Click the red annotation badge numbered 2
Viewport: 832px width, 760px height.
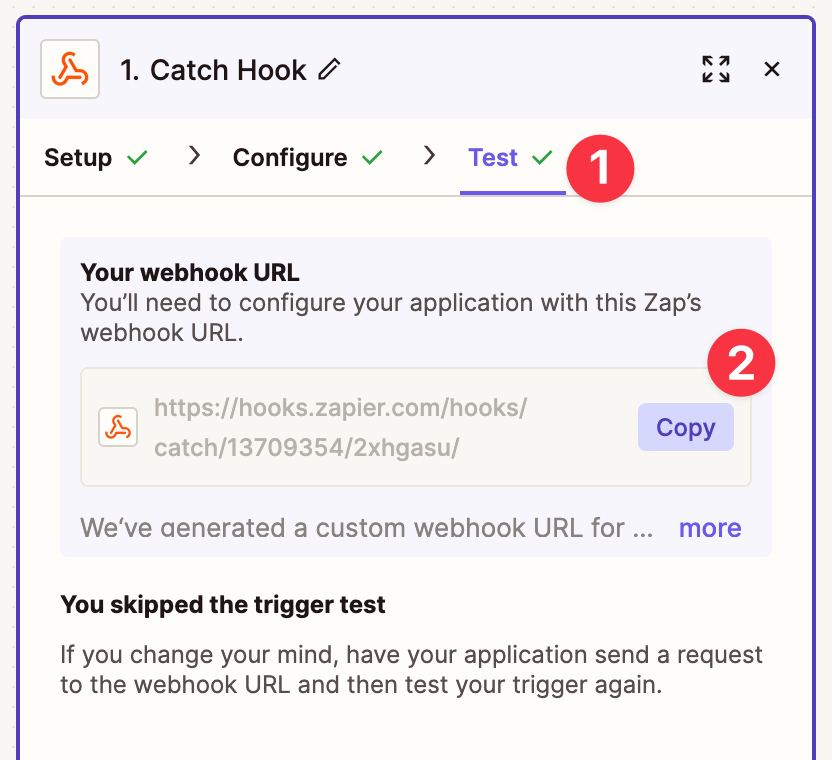pos(741,365)
